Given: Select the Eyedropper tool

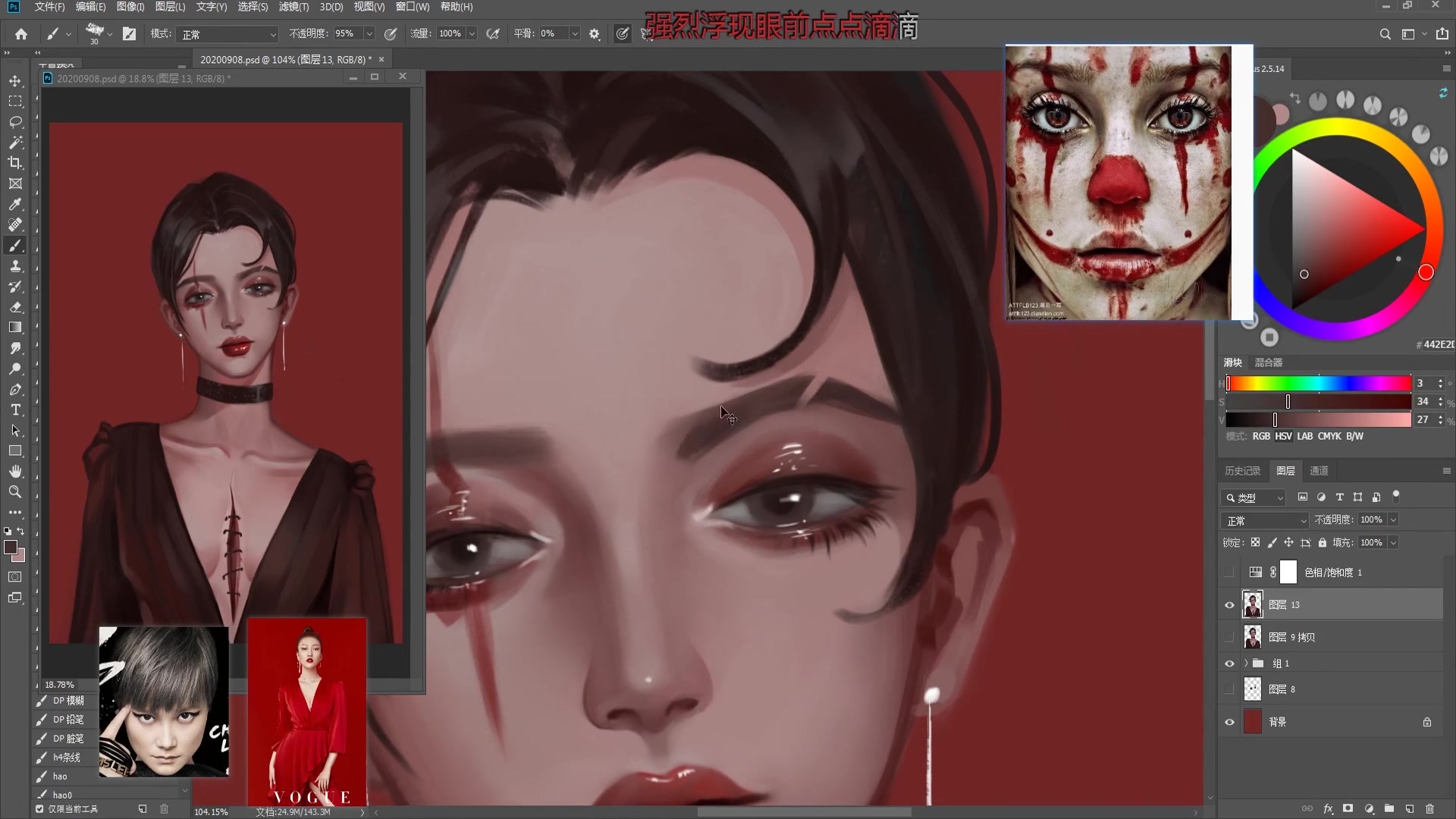Looking at the screenshot, I should (15, 204).
